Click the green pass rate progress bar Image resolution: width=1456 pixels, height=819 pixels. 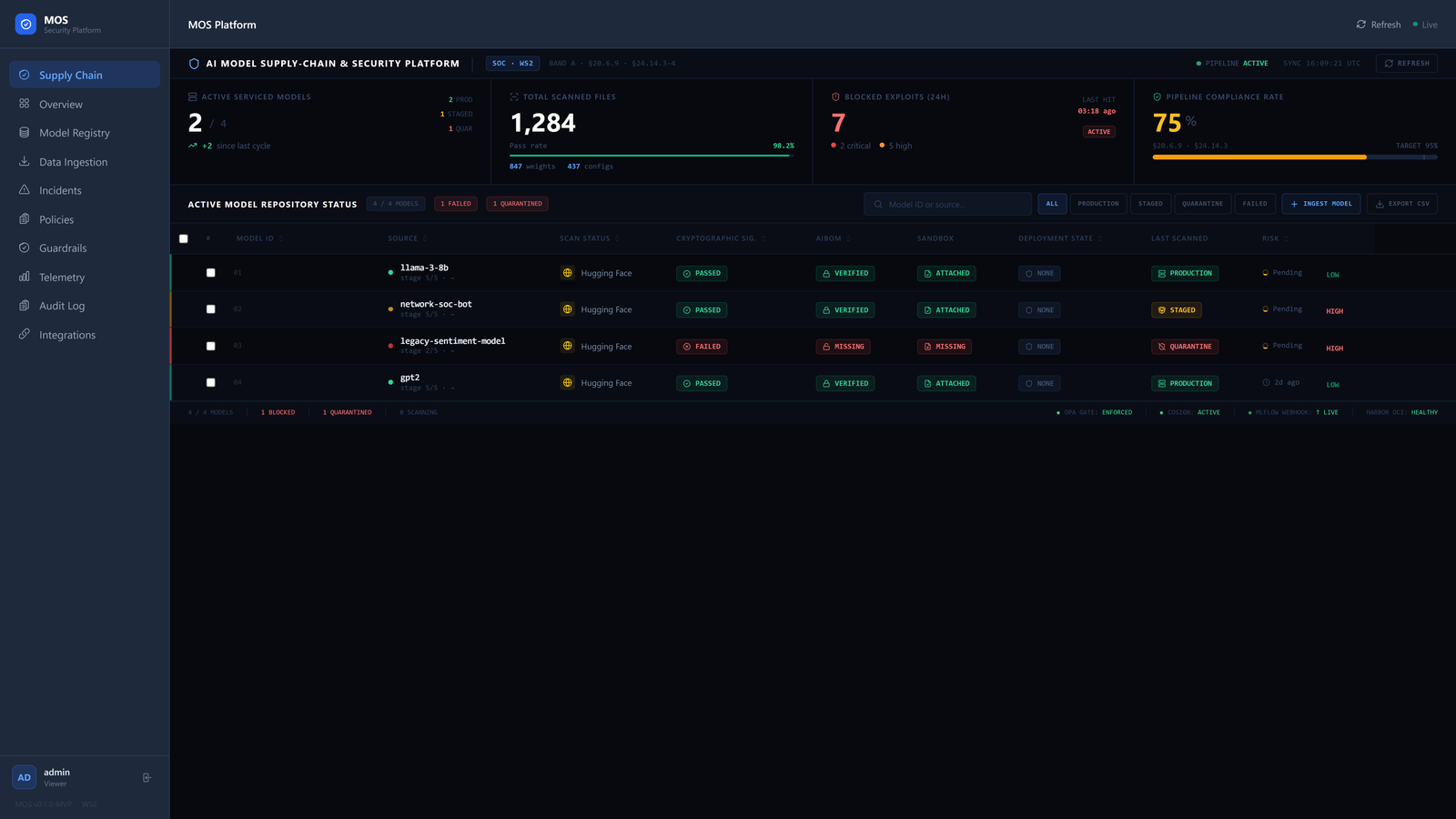652,156
